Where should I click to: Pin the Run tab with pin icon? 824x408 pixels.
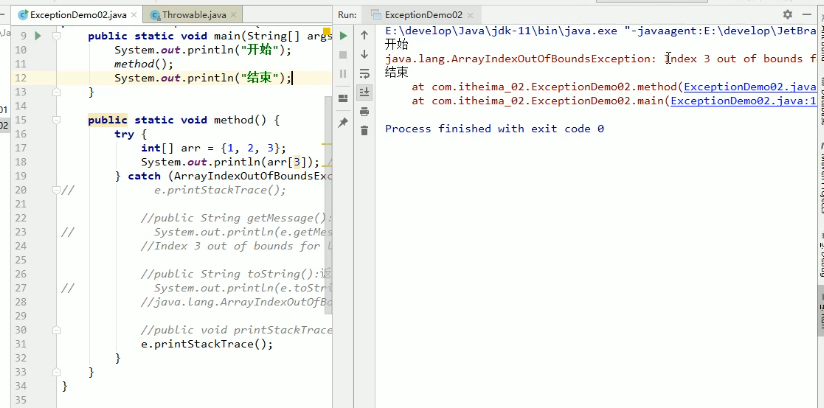pos(343,123)
